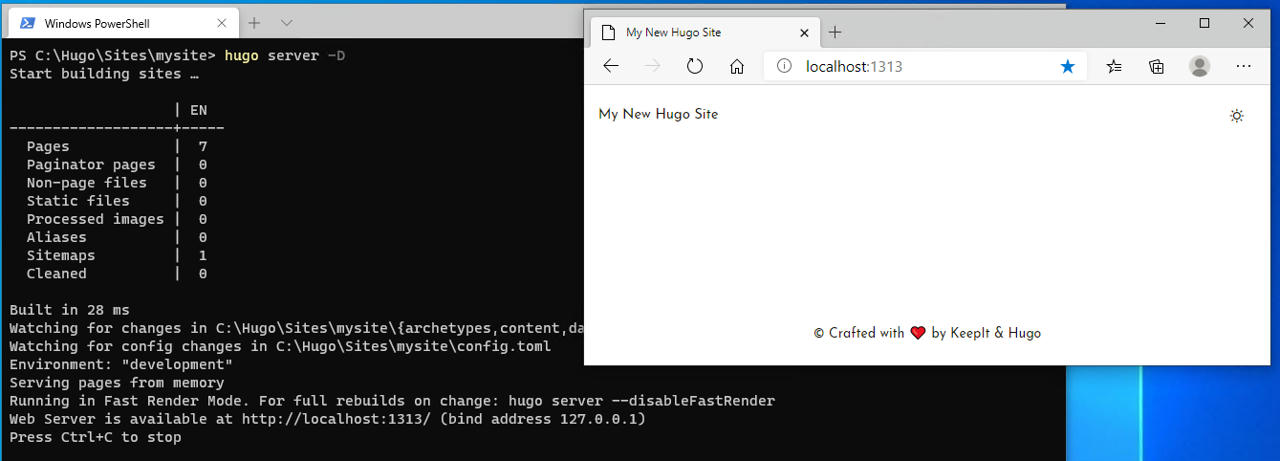The height and width of the screenshot is (461, 1280).
Task: Refresh the localhost page
Action: tap(694, 66)
